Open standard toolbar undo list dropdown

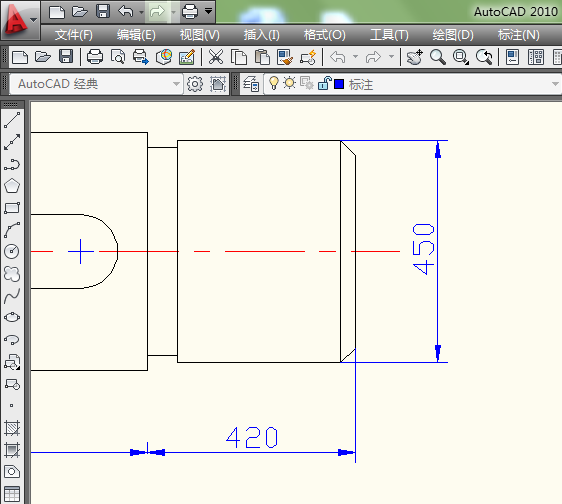[356, 57]
